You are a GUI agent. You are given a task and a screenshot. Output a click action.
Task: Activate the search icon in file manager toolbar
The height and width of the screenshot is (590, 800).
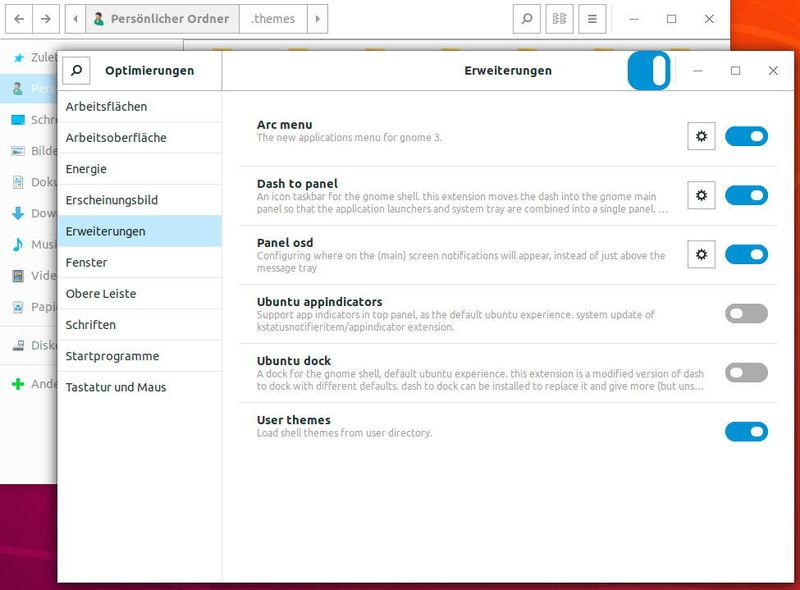[x=528, y=18]
